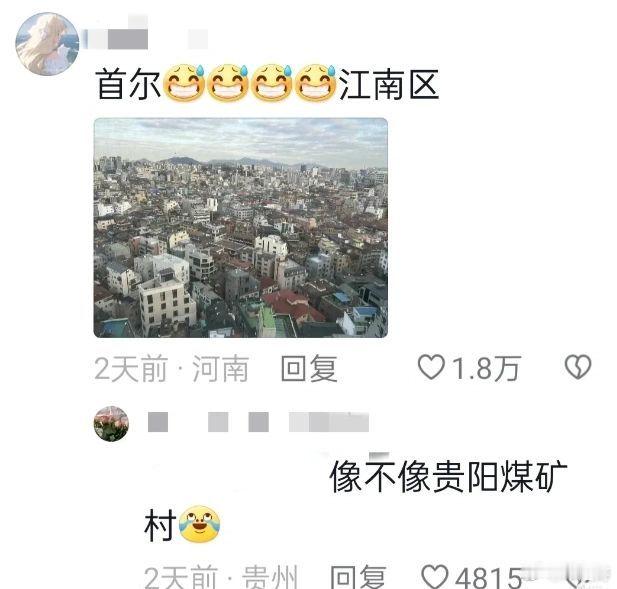Image resolution: width=617 pixels, height=589 pixels.
Task: Select the 像不像贵阳煤矿 reply text
Action: click(448, 477)
